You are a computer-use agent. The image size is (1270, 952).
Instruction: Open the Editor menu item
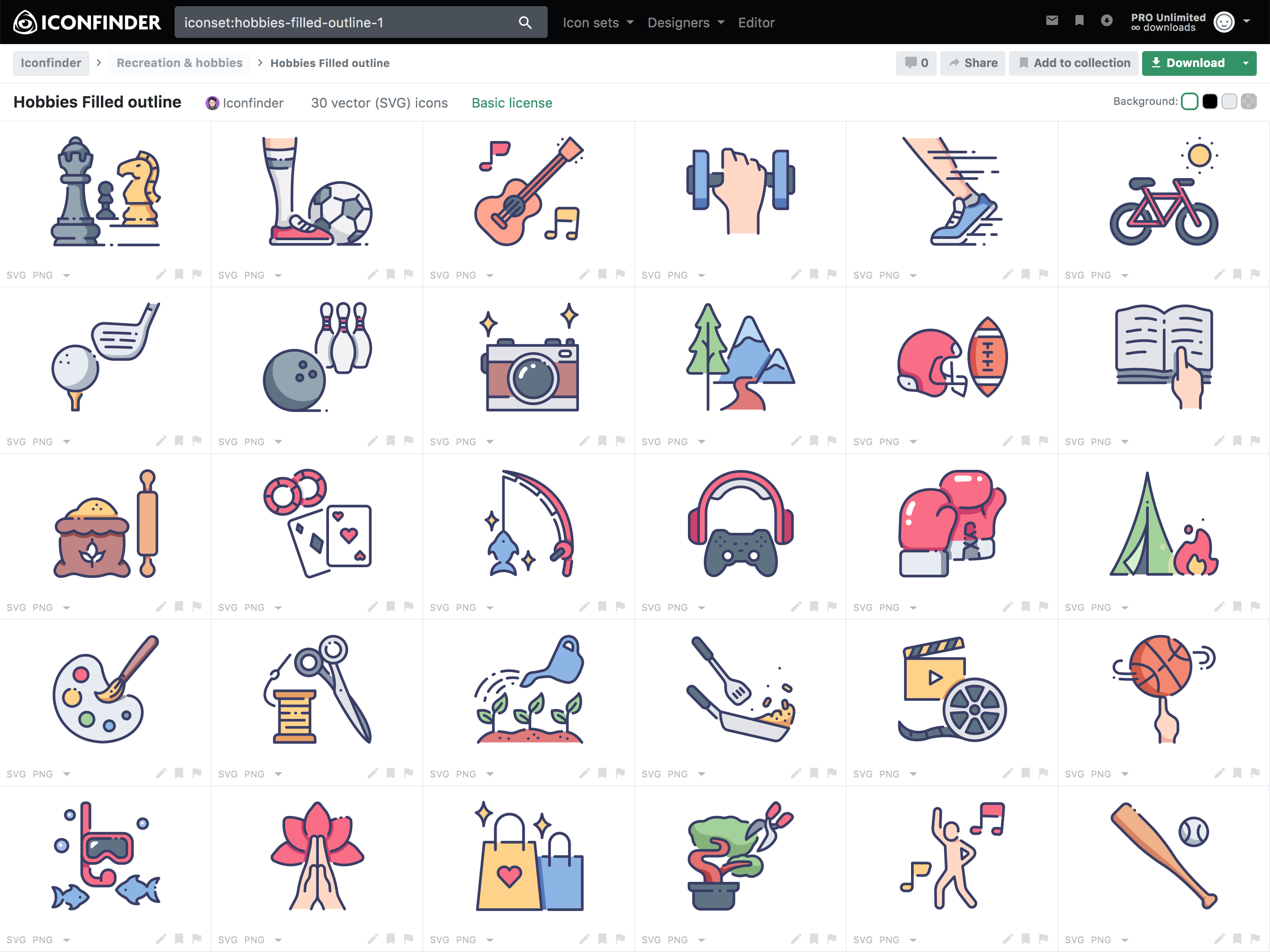pos(756,22)
